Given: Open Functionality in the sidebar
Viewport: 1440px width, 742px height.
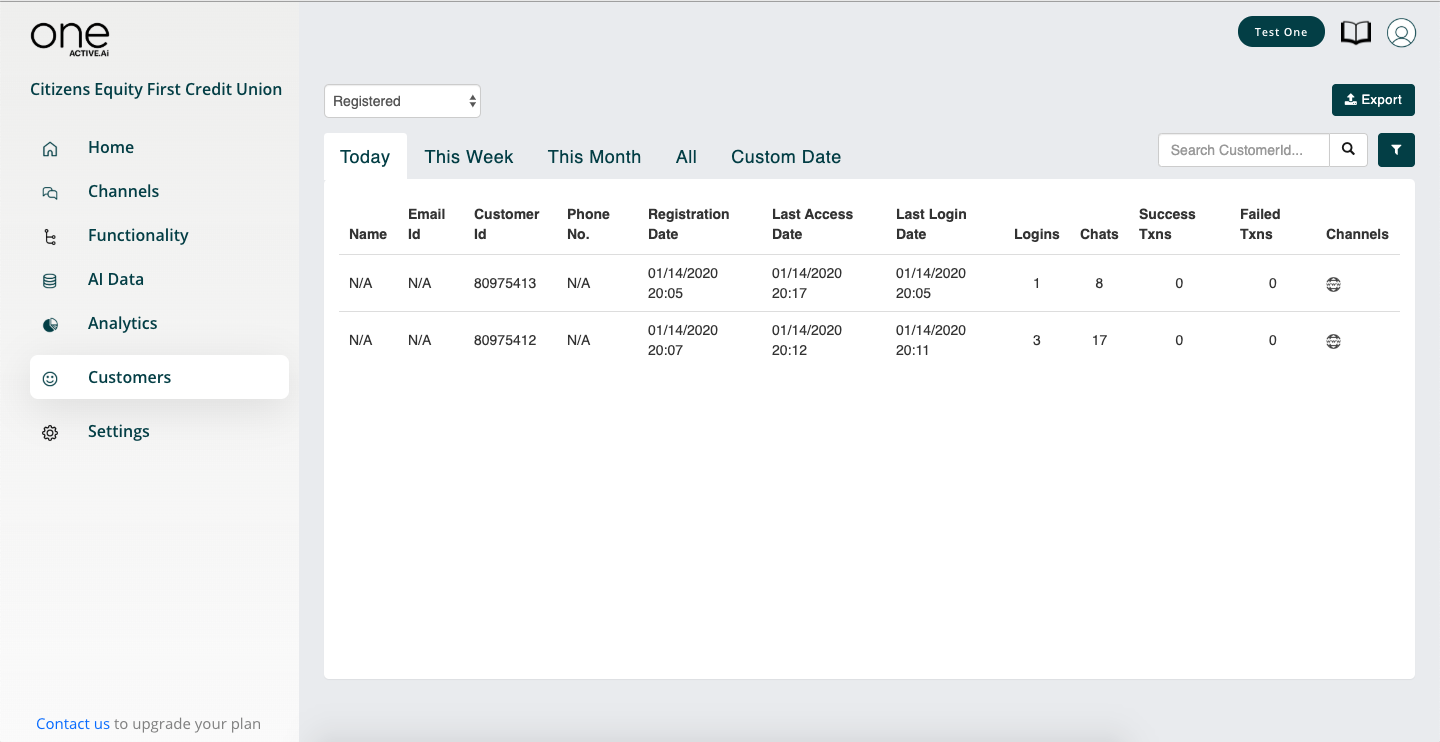Looking at the screenshot, I should 138,235.
